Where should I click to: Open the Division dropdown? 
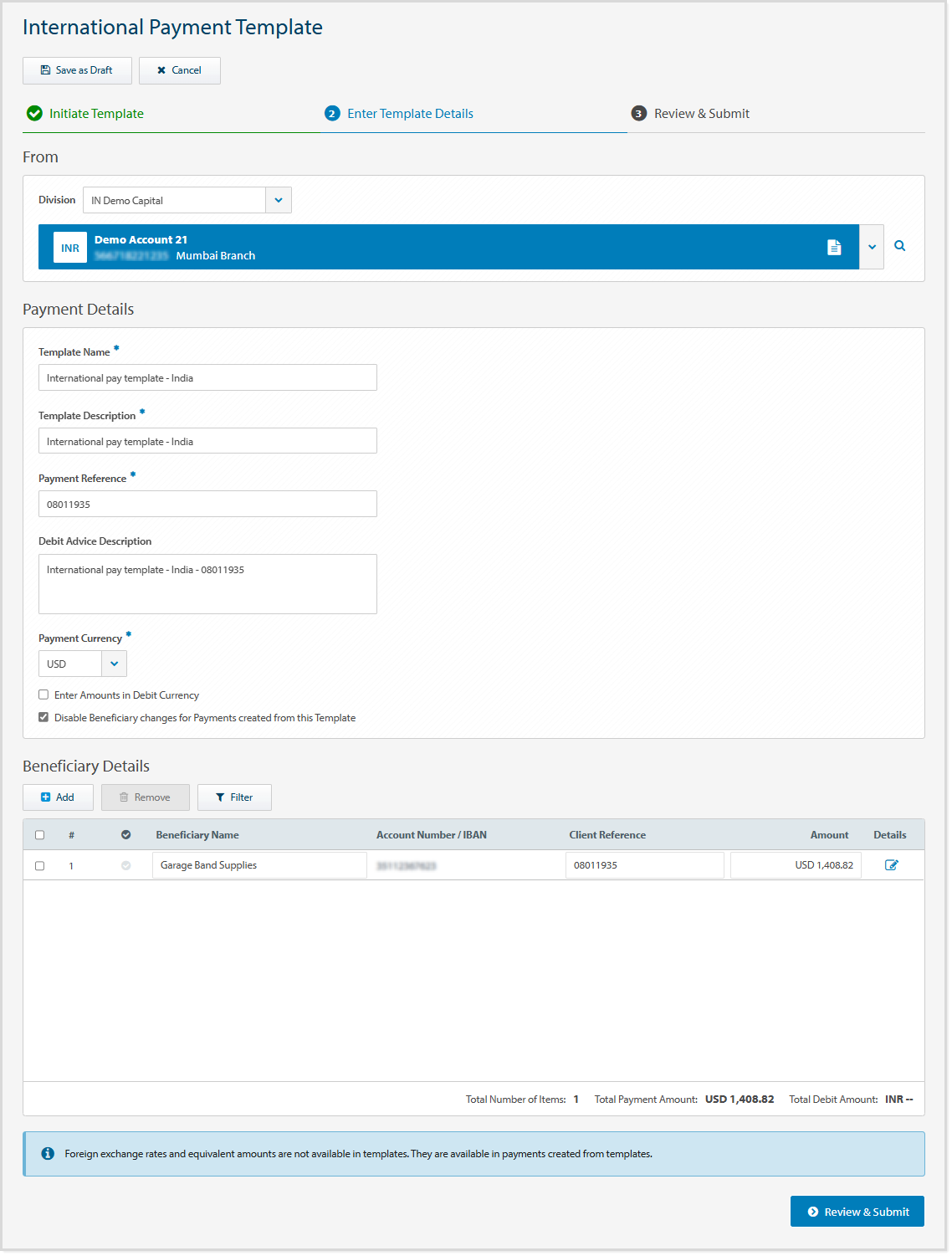pos(278,200)
